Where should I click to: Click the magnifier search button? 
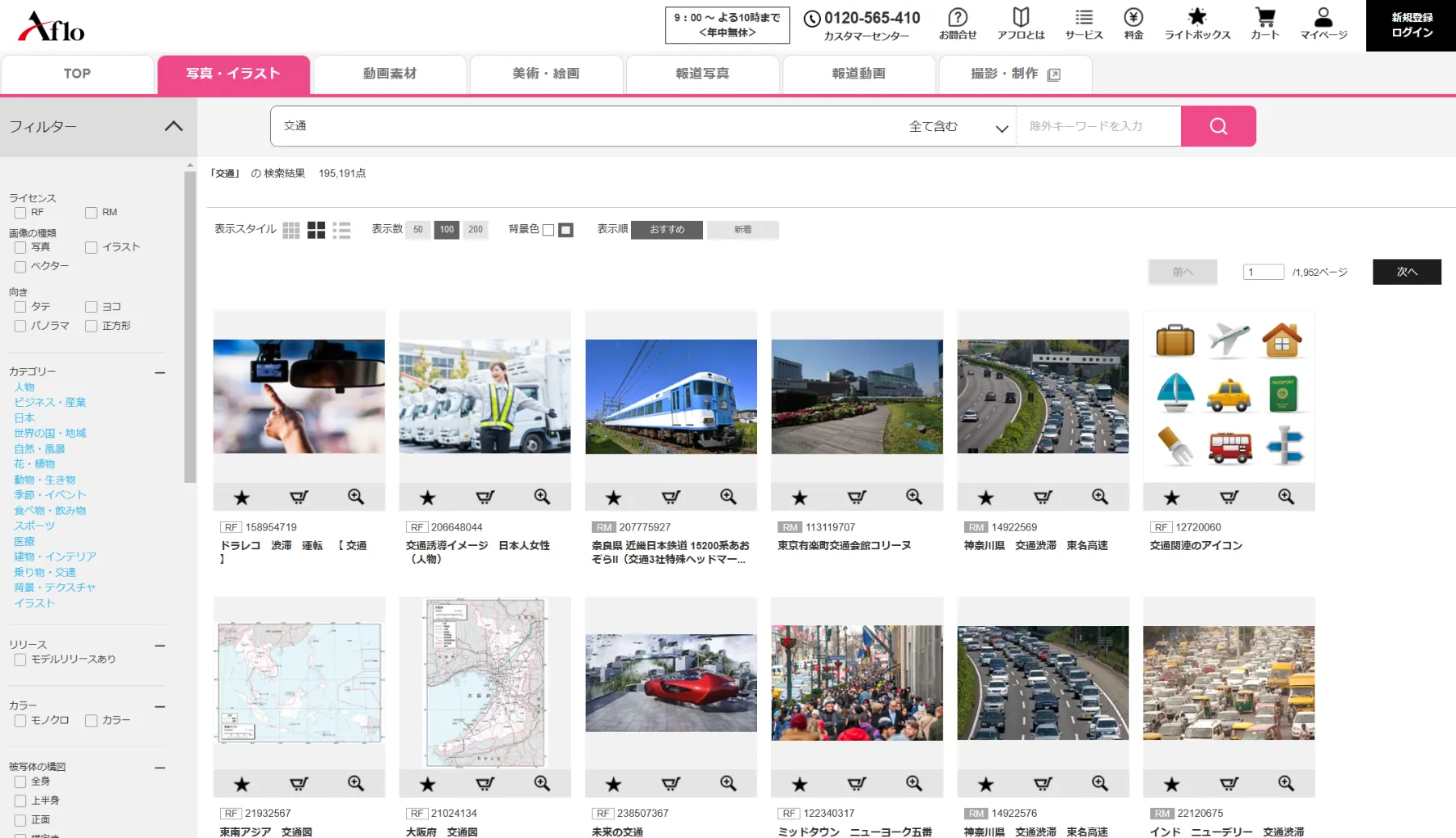point(1218,126)
